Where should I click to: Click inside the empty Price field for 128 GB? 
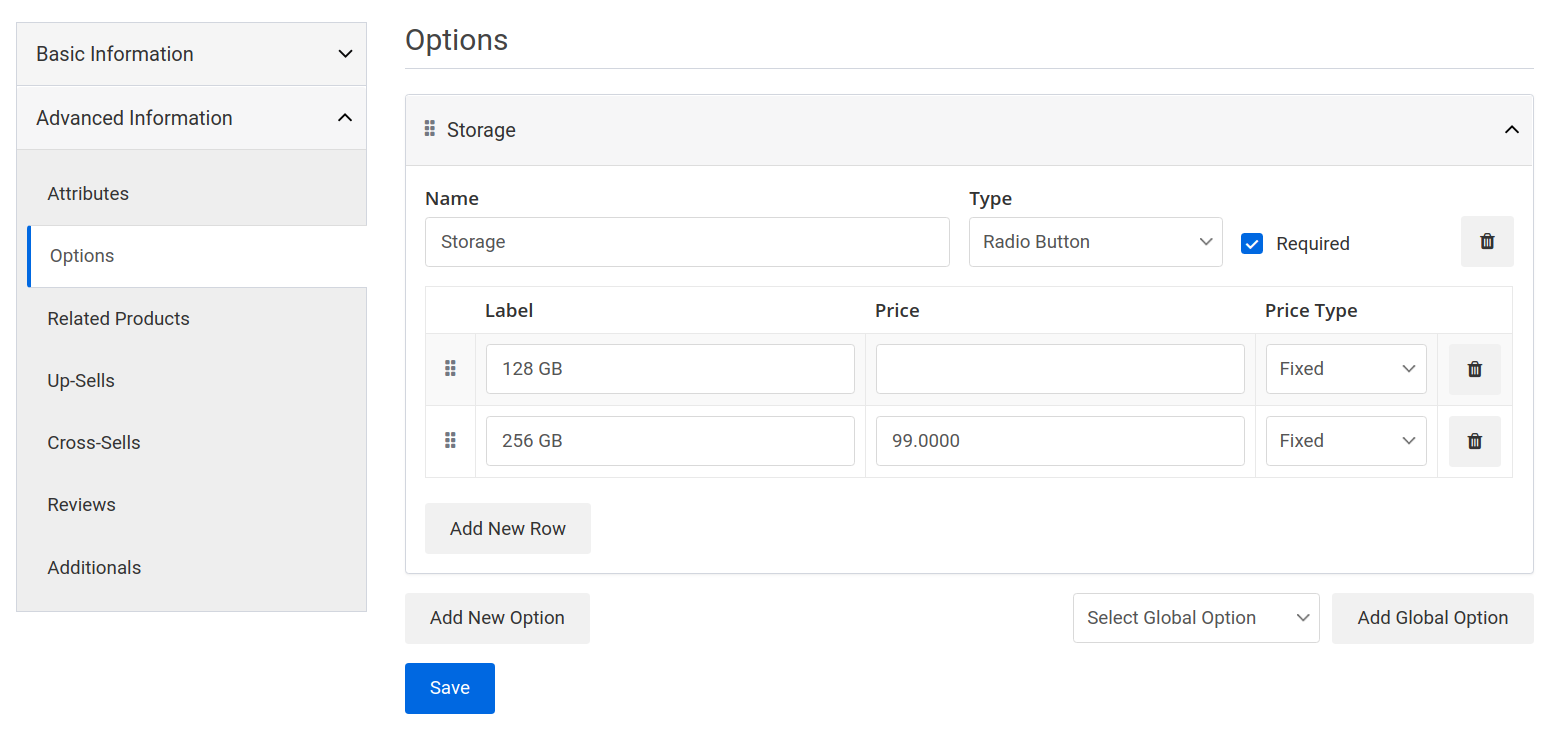click(x=1059, y=368)
